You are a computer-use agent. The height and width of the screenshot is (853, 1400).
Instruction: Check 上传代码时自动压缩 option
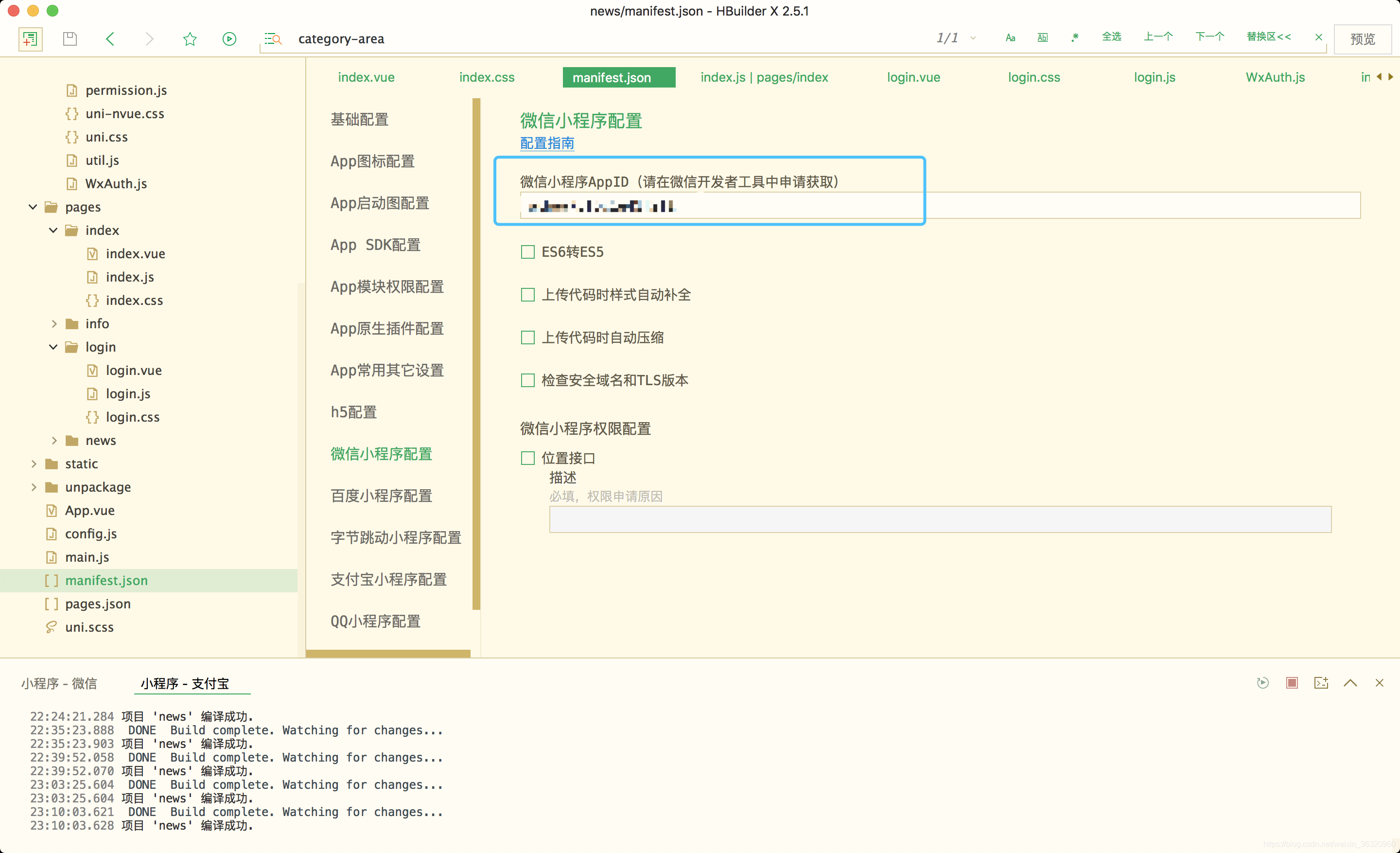click(527, 337)
